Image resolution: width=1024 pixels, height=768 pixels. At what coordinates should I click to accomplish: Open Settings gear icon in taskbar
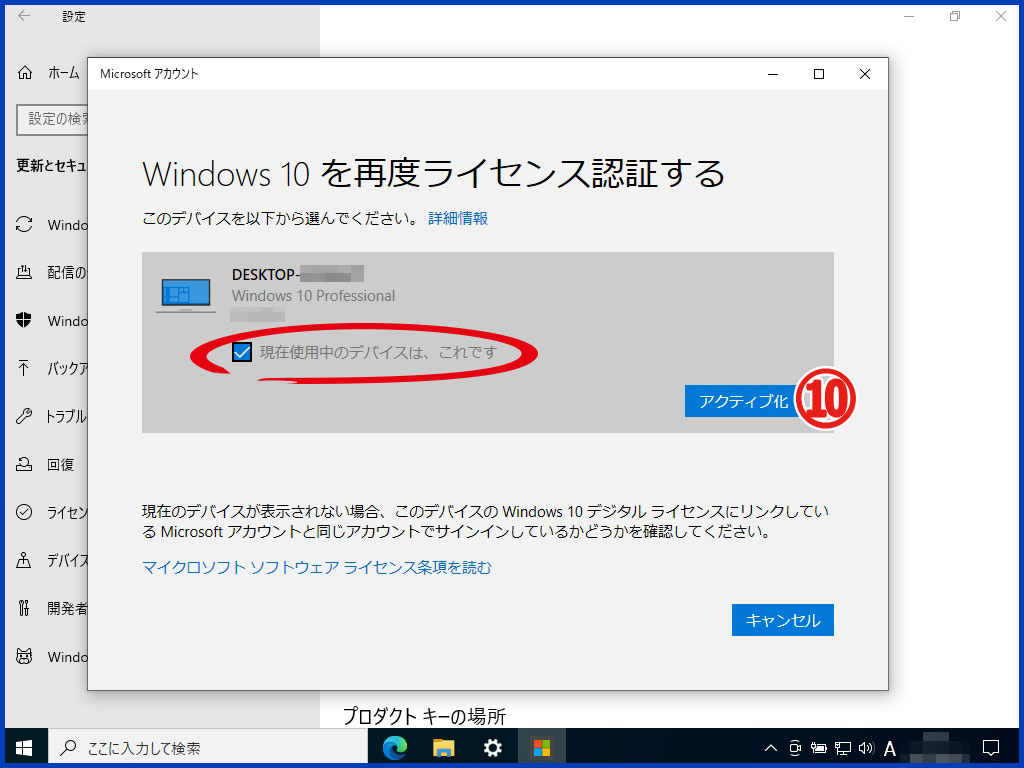tap(492, 747)
